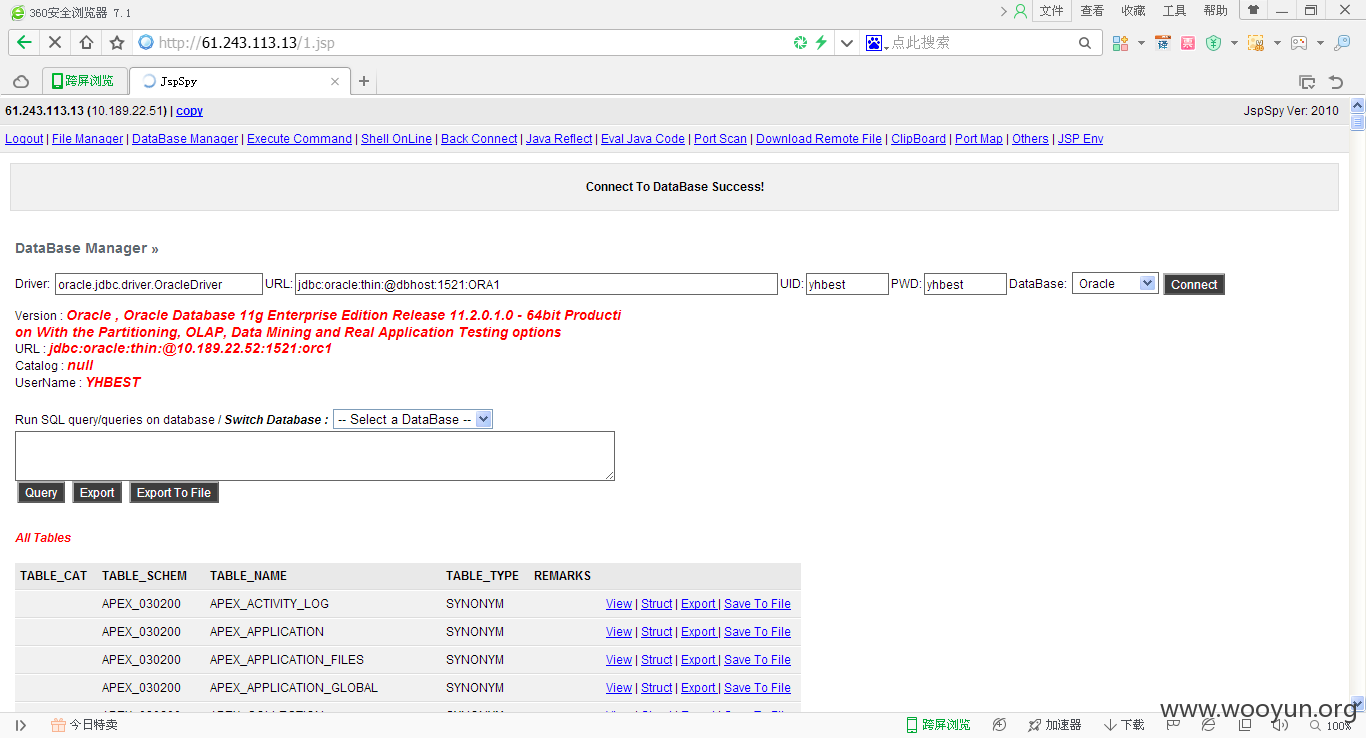Click the search magnifier in search box
Screen dimensions: 1366x738
(x=1085, y=43)
